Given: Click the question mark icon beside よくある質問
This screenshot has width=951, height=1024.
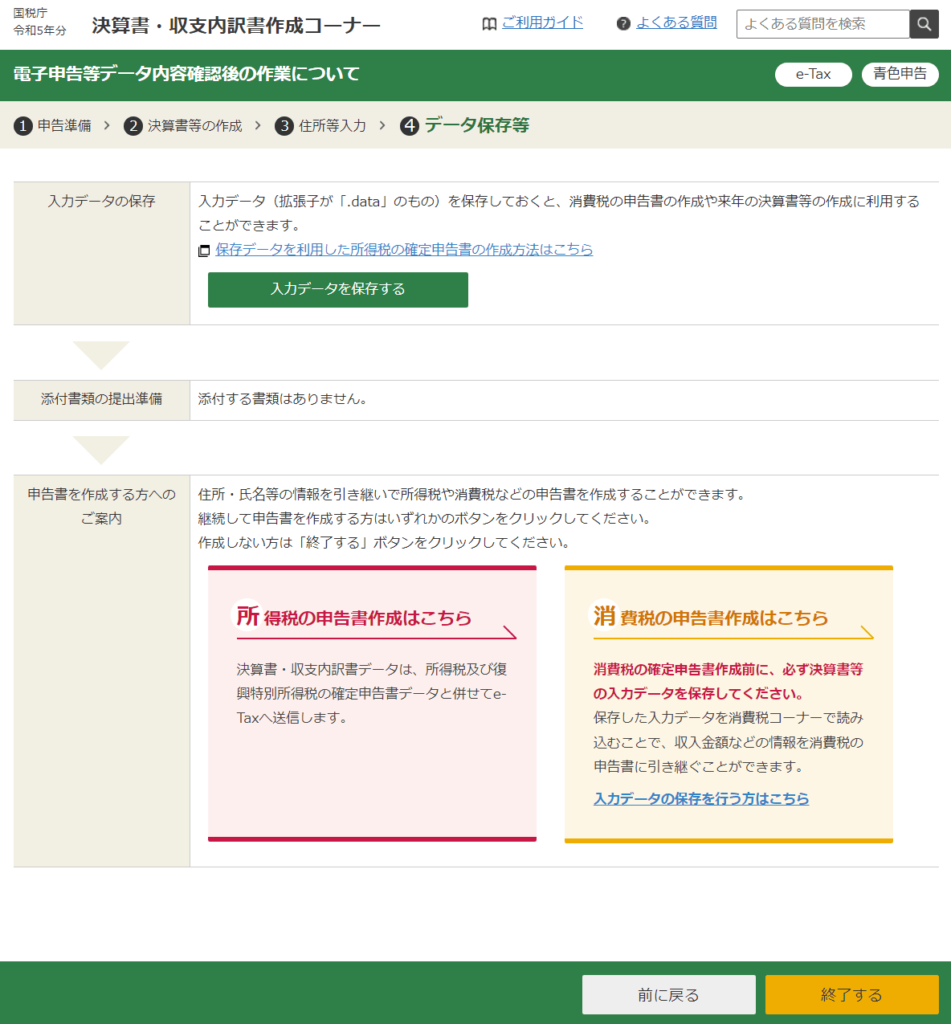Looking at the screenshot, I should click(623, 24).
